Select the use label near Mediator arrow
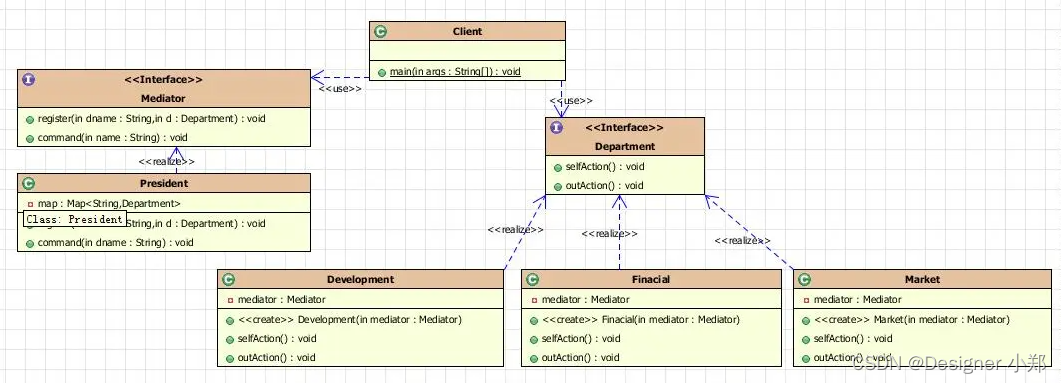Image resolution: width=1061 pixels, height=383 pixels. (340, 89)
